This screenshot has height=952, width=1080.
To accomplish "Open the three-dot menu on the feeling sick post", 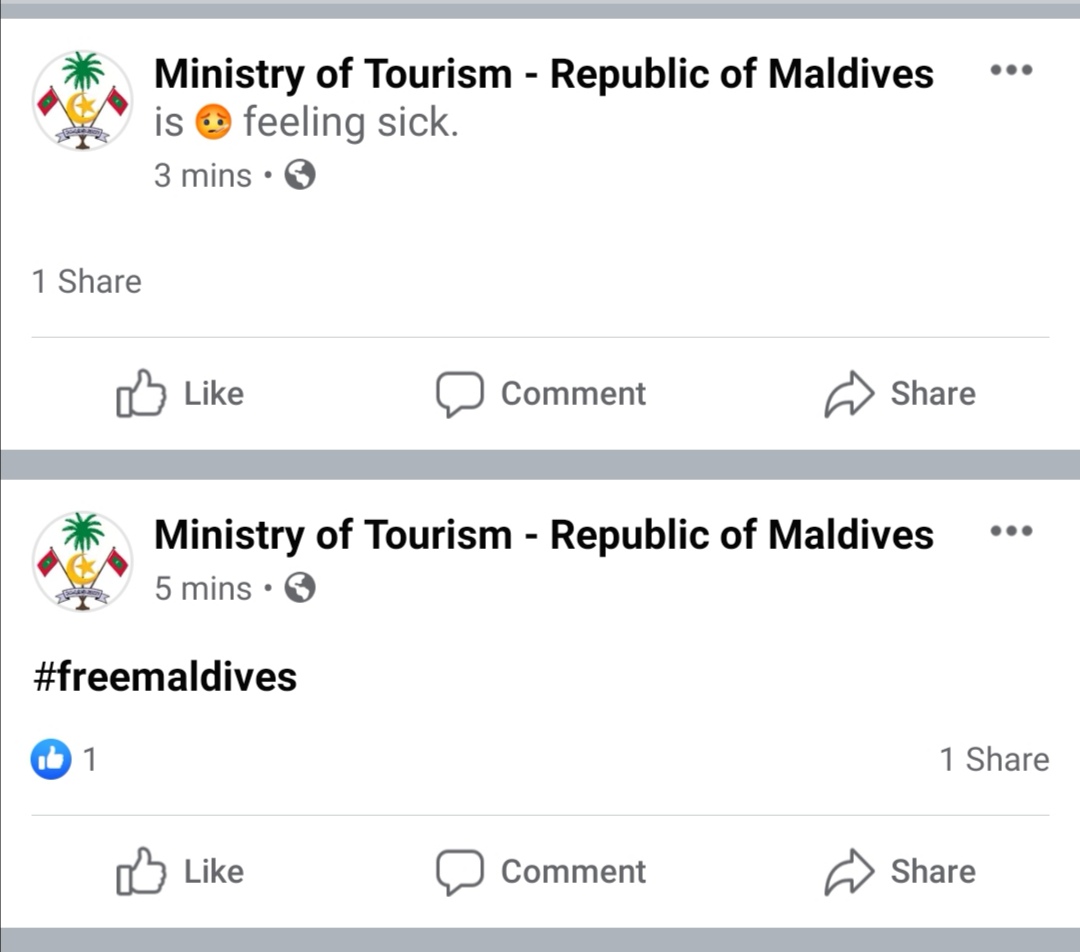I will click(x=1011, y=71).
